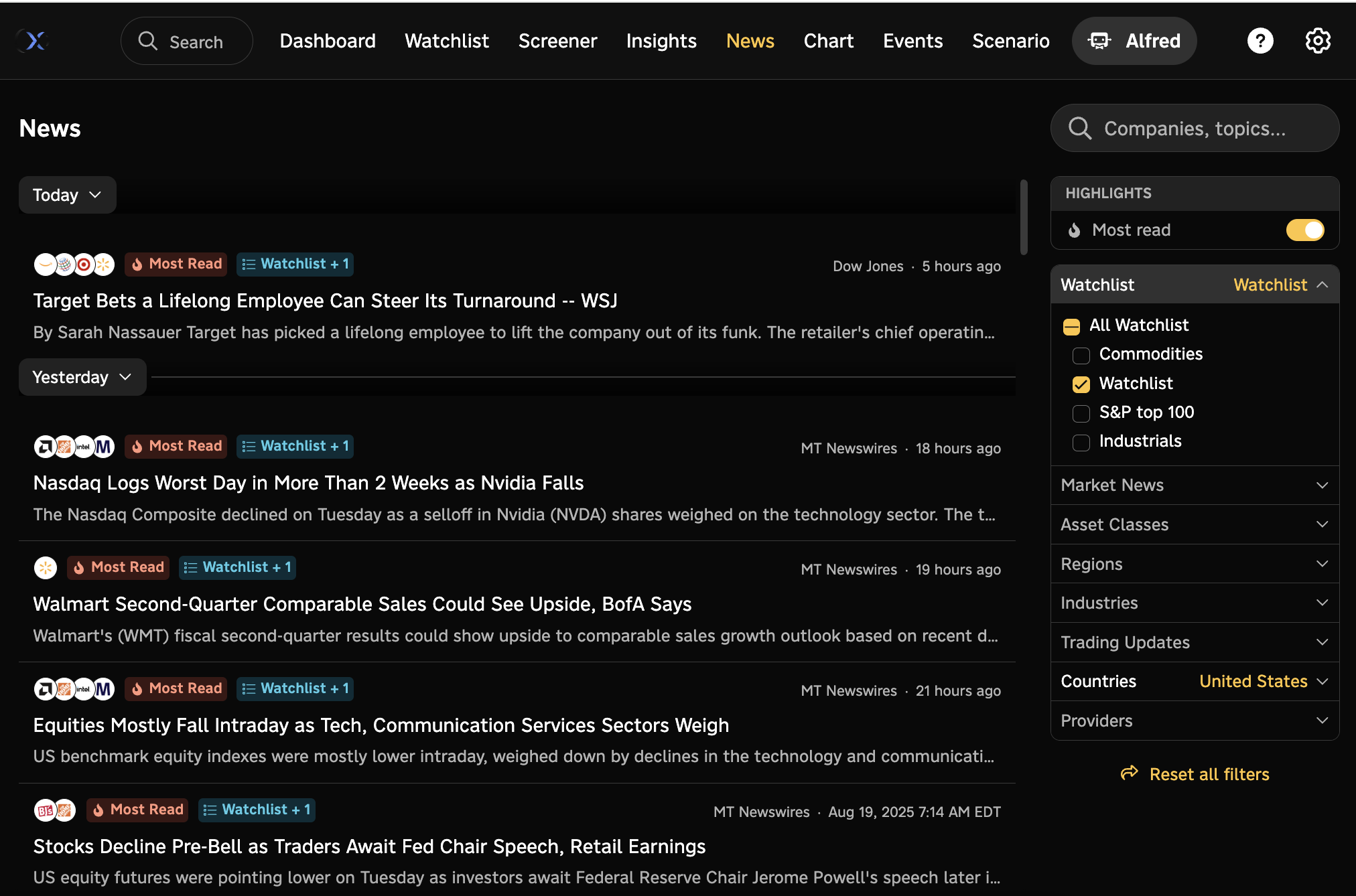
Task: Select the News tab
Action: tap(750, 41)
